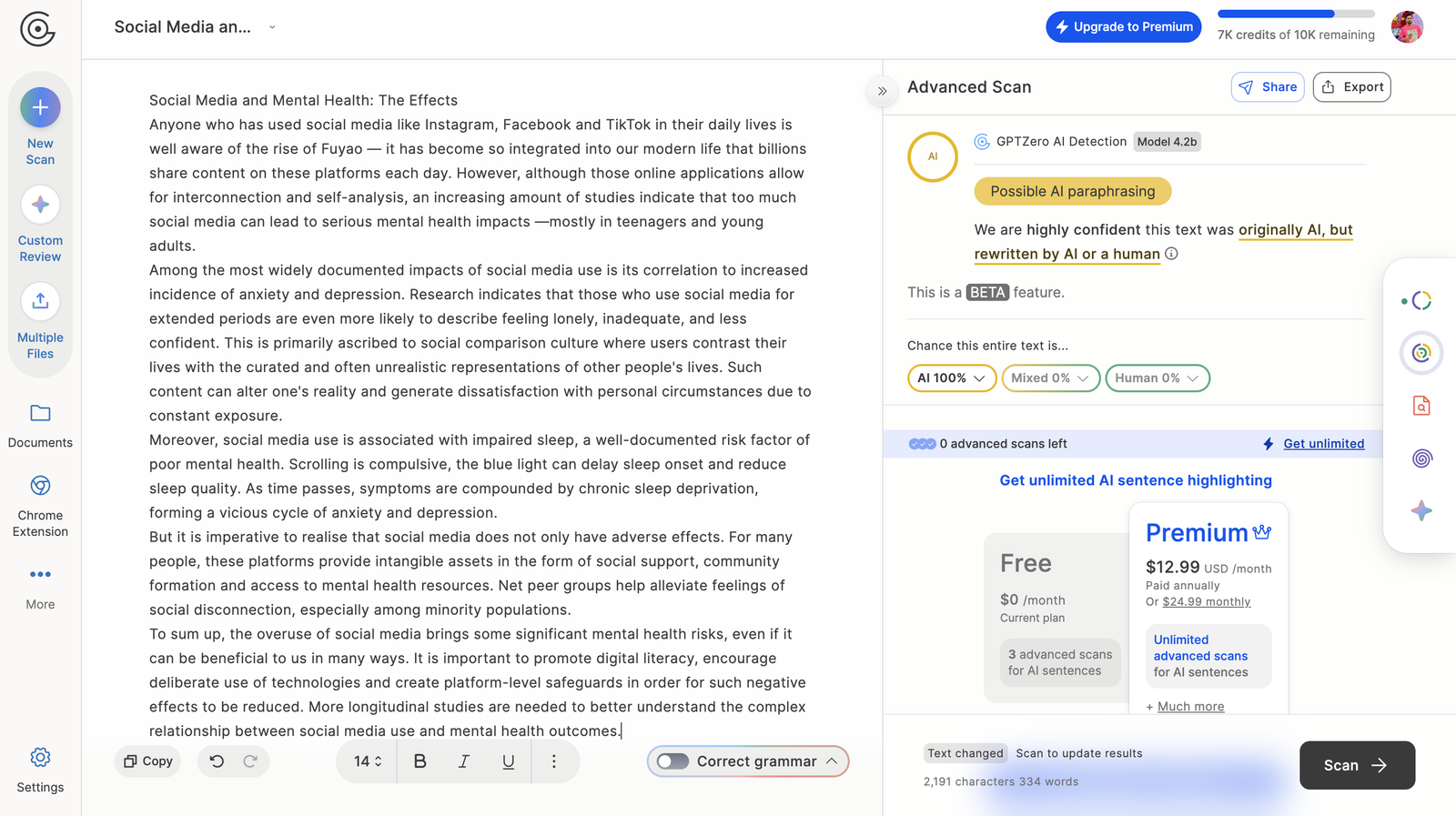
Task: Toggle the Correct grammar switch
Action: (x=673, y=761)
